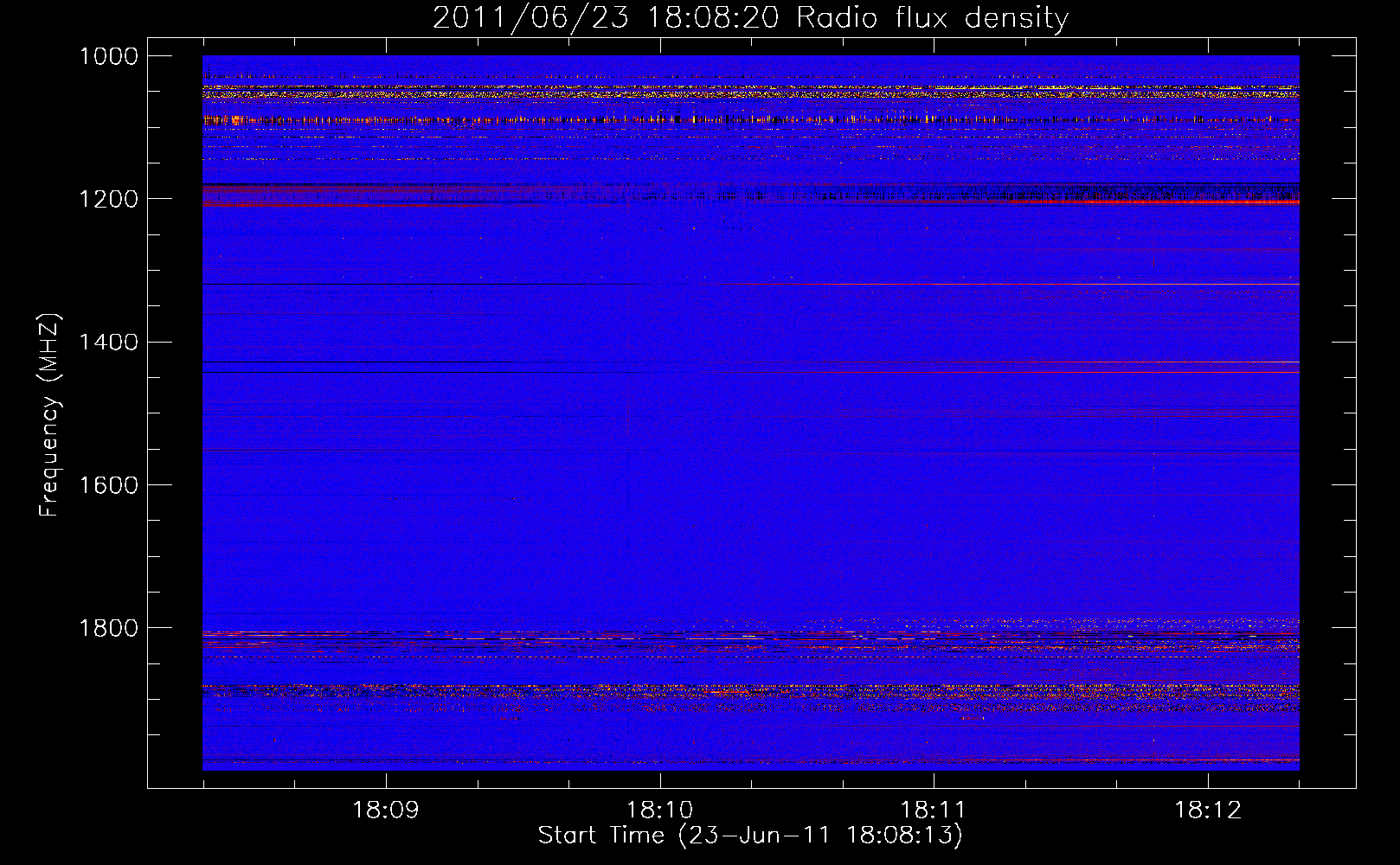Click the '1800' frequency axis label
Screen dimensions: 1400x865
point(108,628)
